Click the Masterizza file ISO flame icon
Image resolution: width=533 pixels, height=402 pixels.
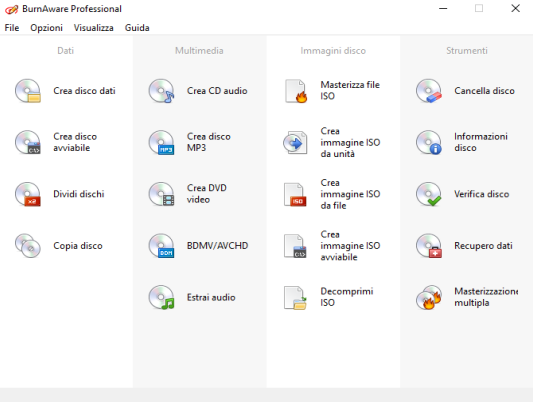point(296,91)
